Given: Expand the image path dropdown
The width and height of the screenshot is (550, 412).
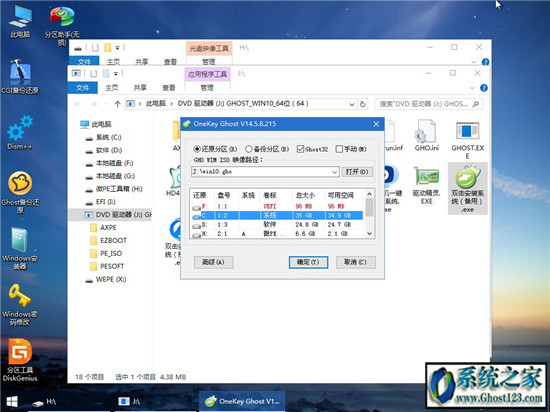Looking at the screenshot, I should tap(334, 172).
